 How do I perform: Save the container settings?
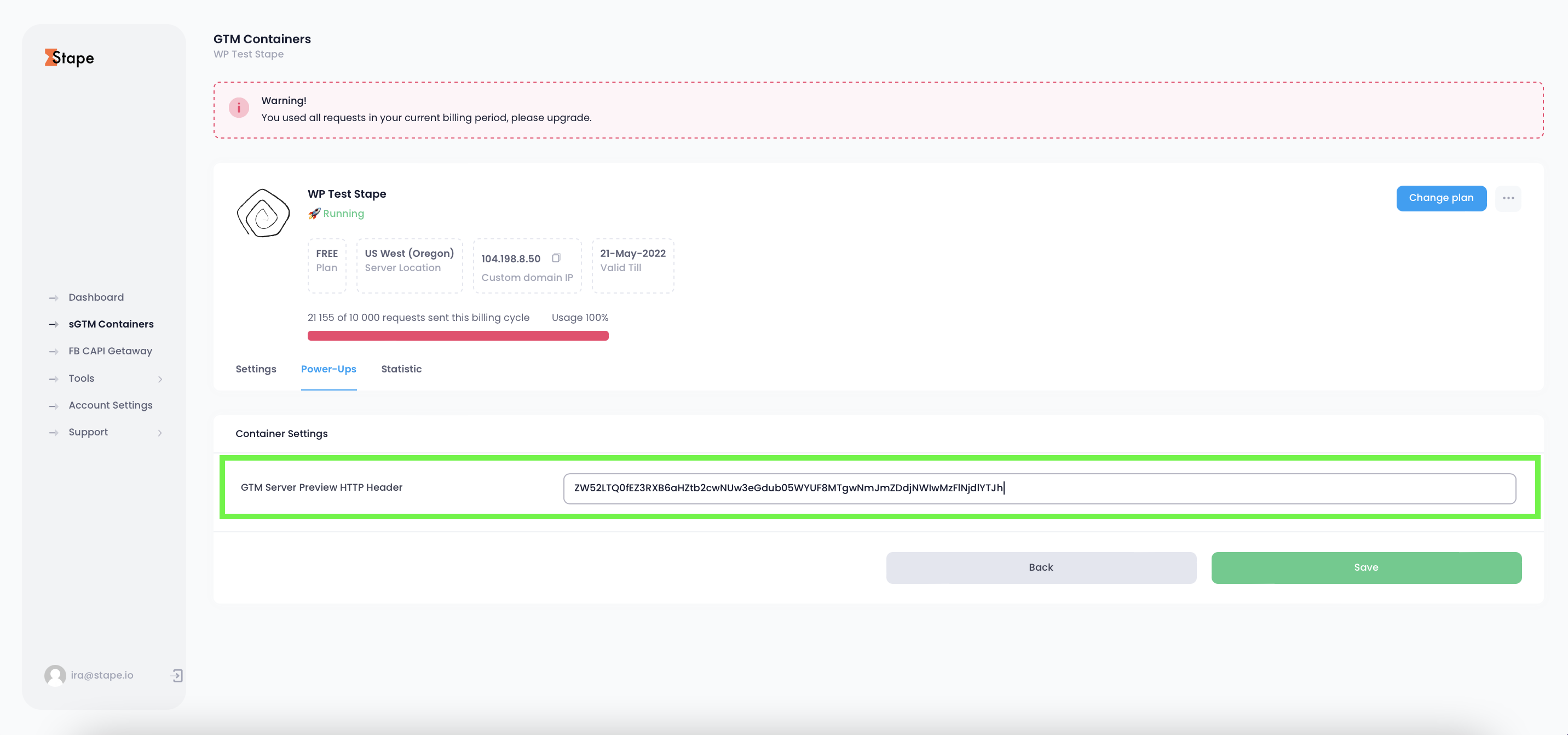pyautogui.click(x=1366, y=567)
